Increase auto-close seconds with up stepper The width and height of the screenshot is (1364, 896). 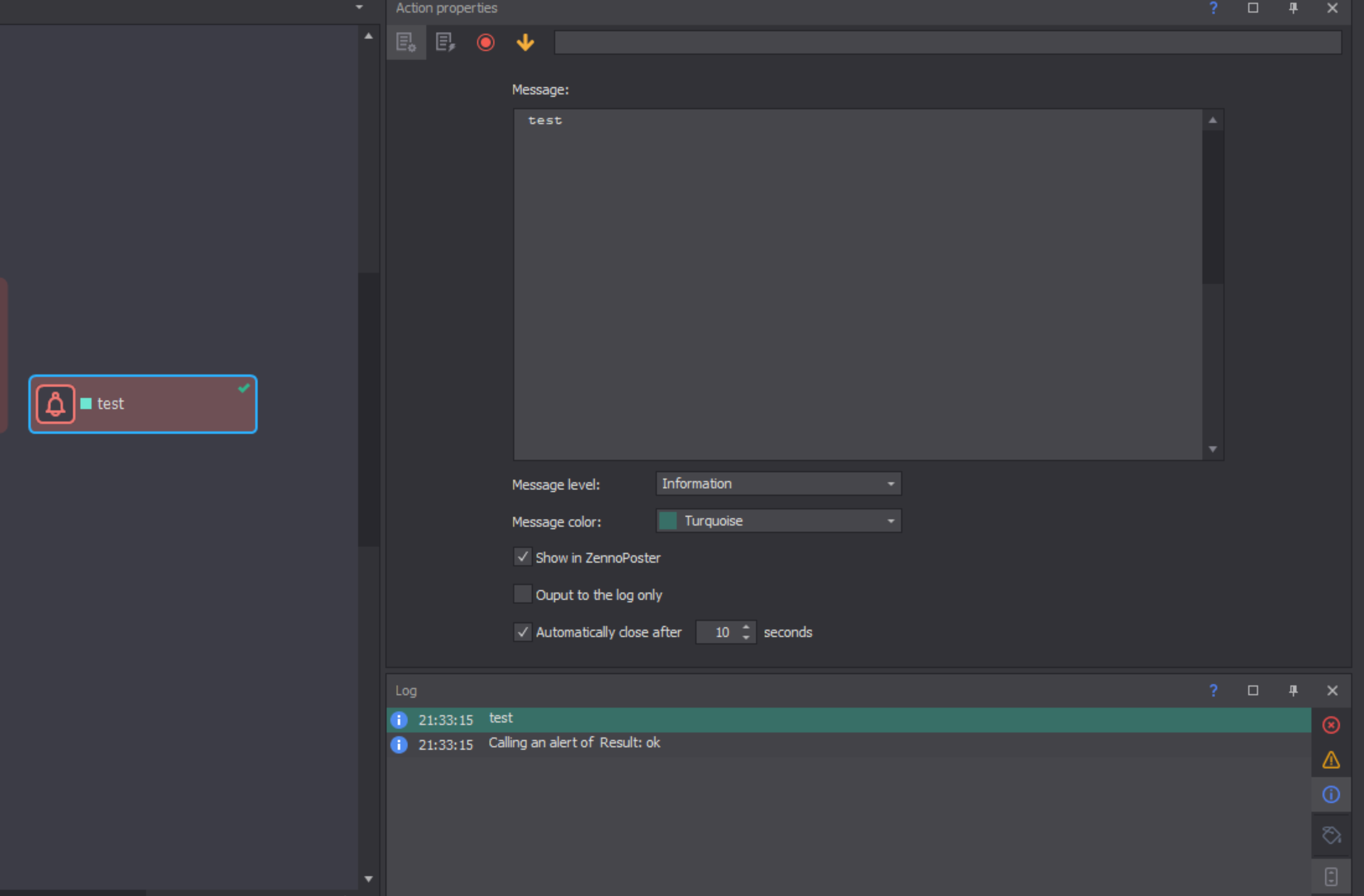pos(746,627)
